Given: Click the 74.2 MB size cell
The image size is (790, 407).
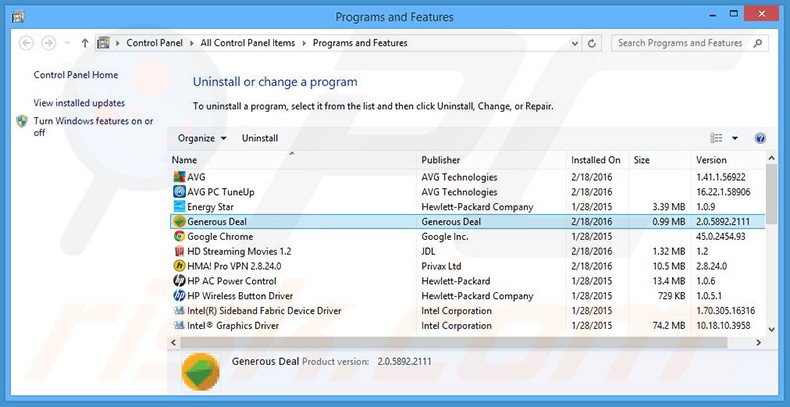Looking at the screenshot, I should [x=669, y=325].
